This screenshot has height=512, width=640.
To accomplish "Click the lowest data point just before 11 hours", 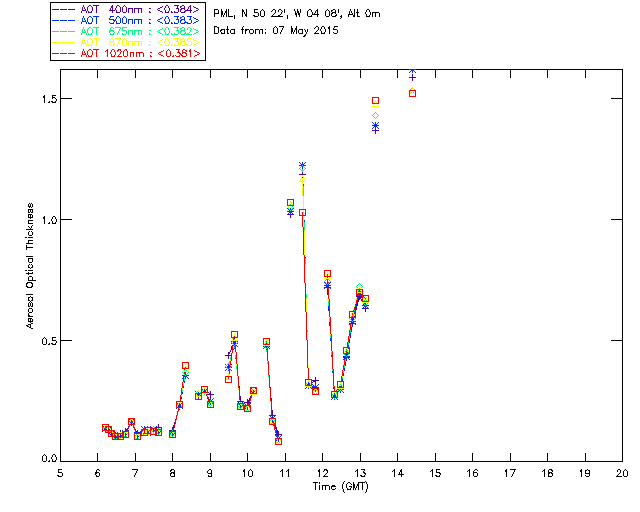I will point(278,441).
